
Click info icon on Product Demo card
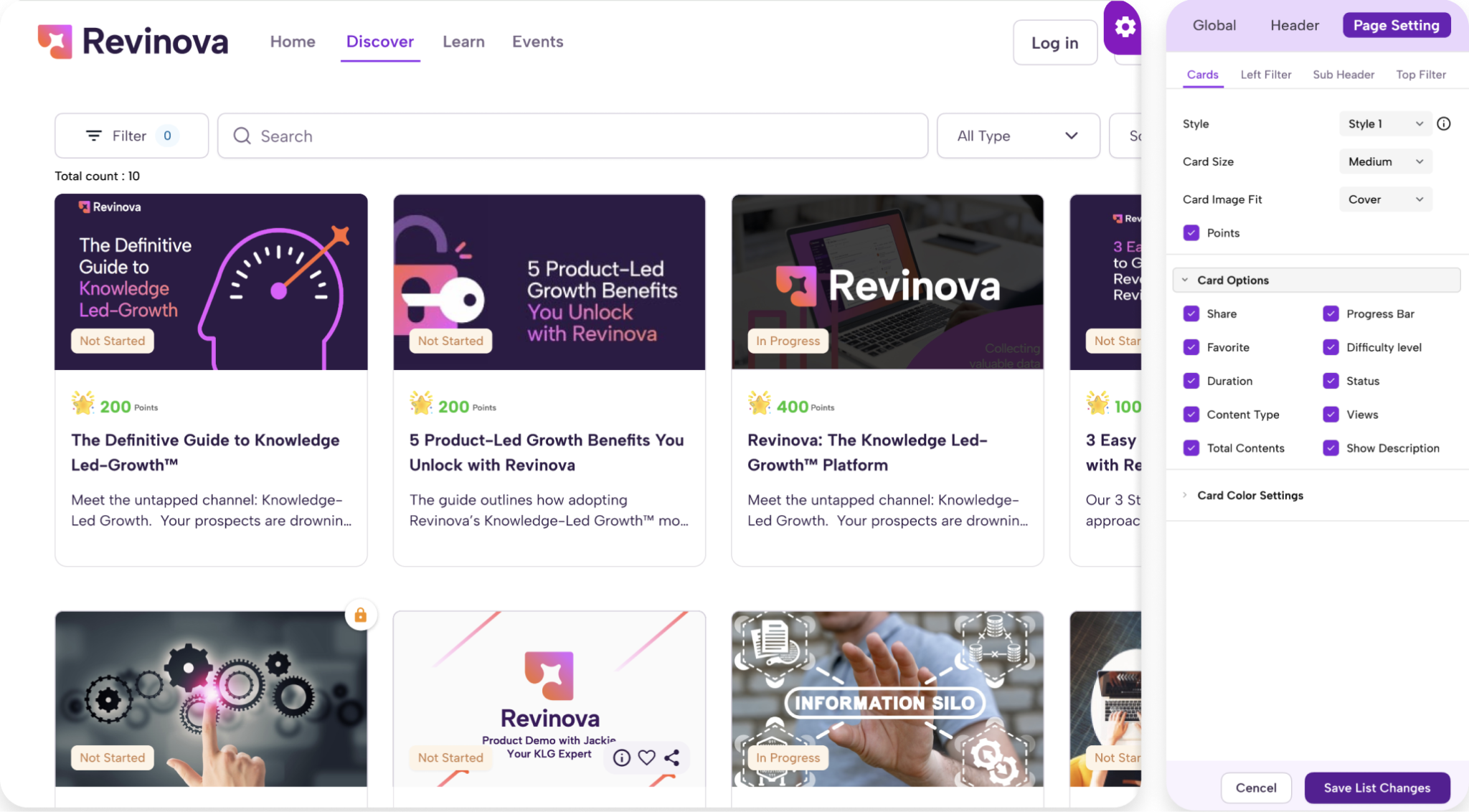(622, 757)
